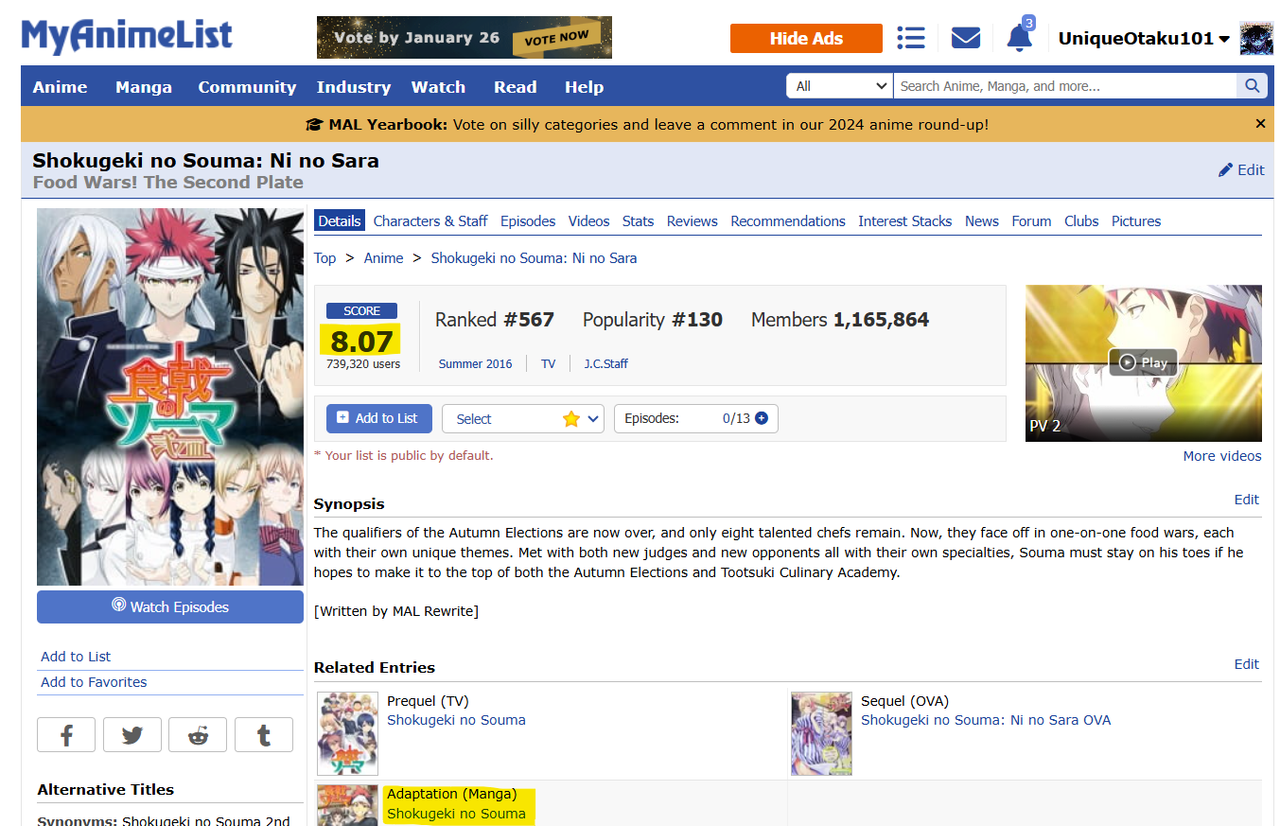
Task: Switch to Characters & Staff tab
Action: [430, 221]
